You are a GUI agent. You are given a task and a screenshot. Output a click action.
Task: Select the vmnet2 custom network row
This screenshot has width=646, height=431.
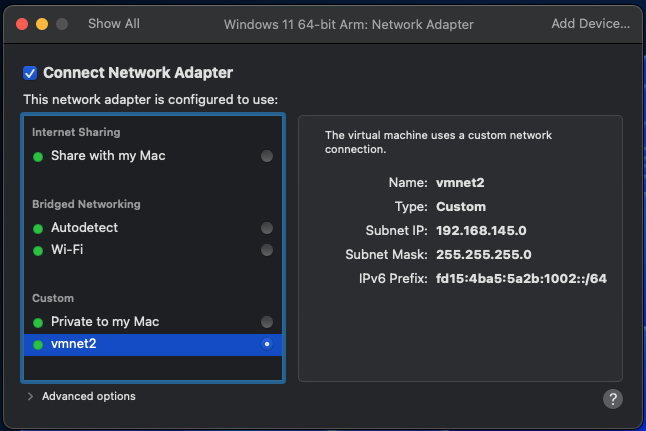pos(153,344)
